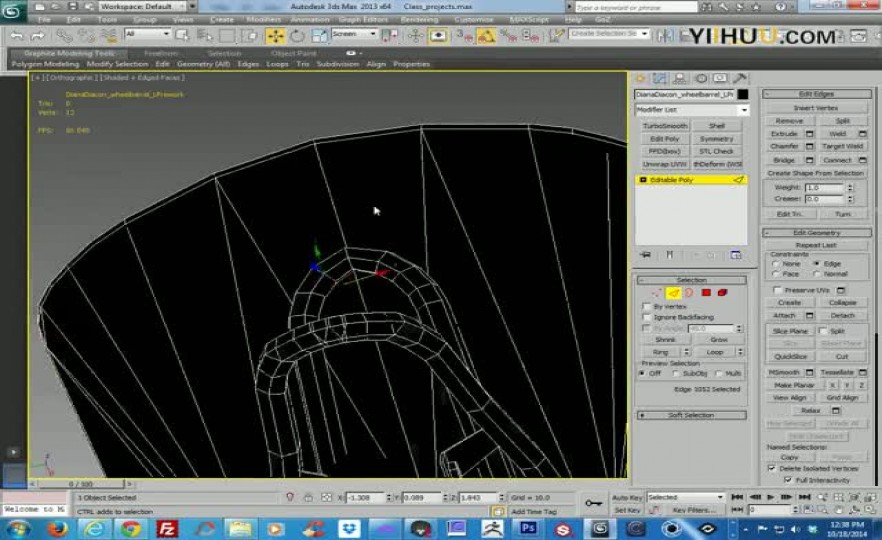Enable Ignore Backfacing checkbox
Image resolution: width=882 pixels, height=540 pixels.
[646, 317]
